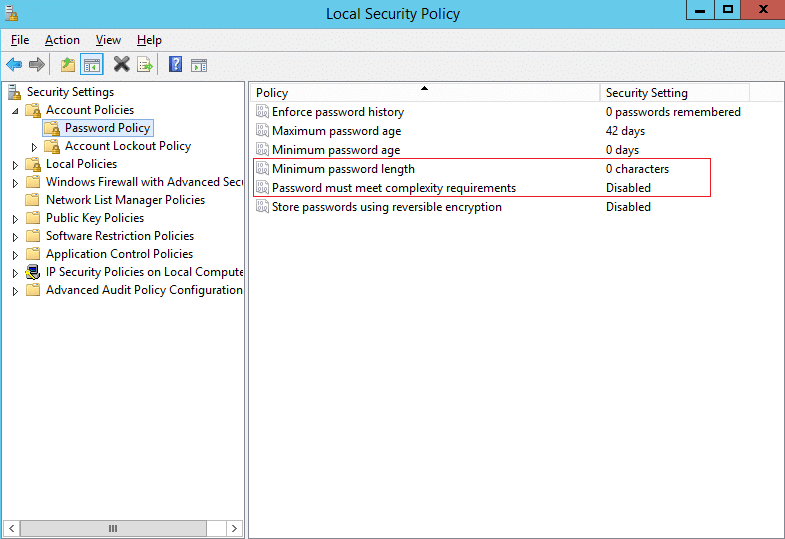Click the Local Policies folder icon
This screenshot has height=539, width=785.
coord(33,164)
